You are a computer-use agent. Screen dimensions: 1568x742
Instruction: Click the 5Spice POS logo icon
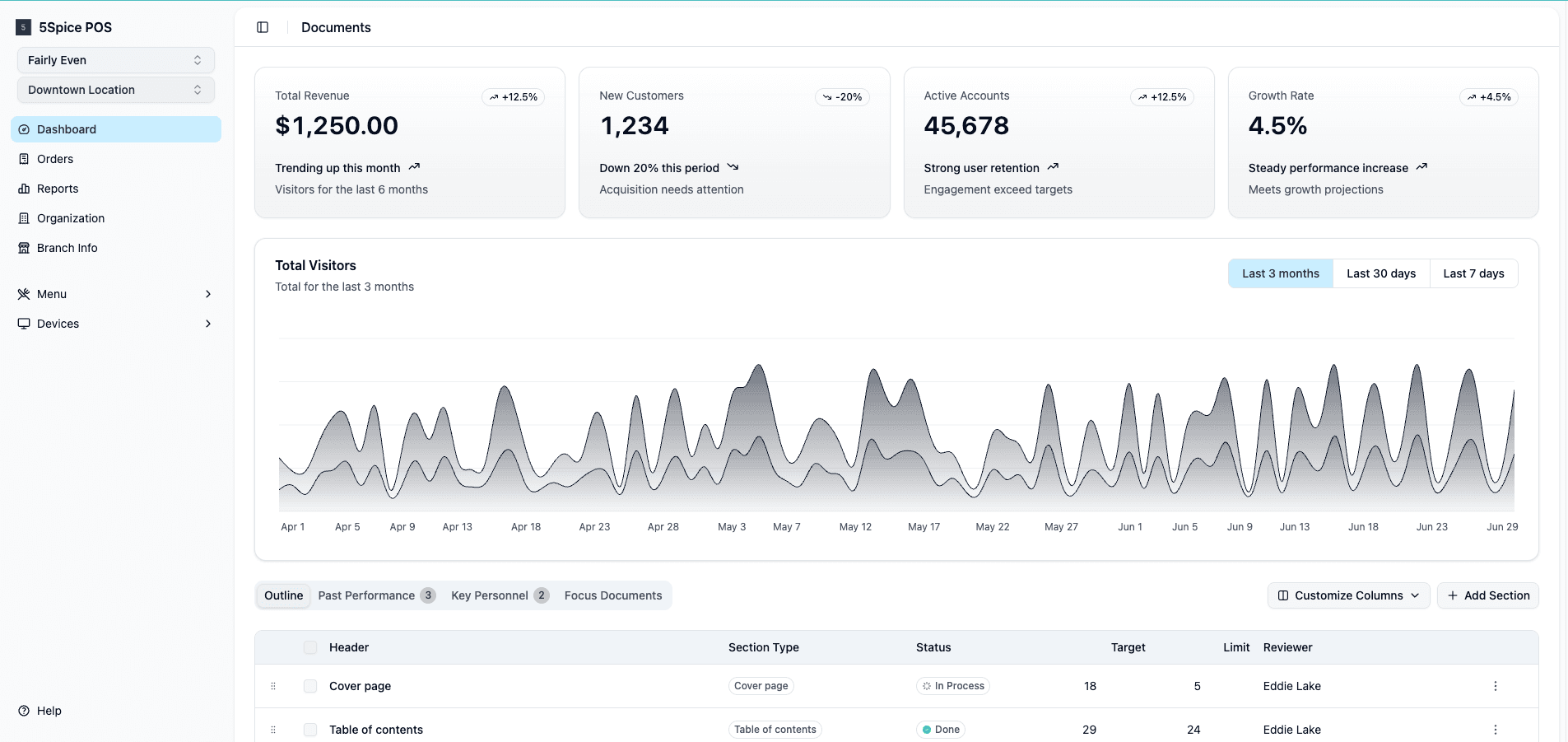[x=24, y=27]
